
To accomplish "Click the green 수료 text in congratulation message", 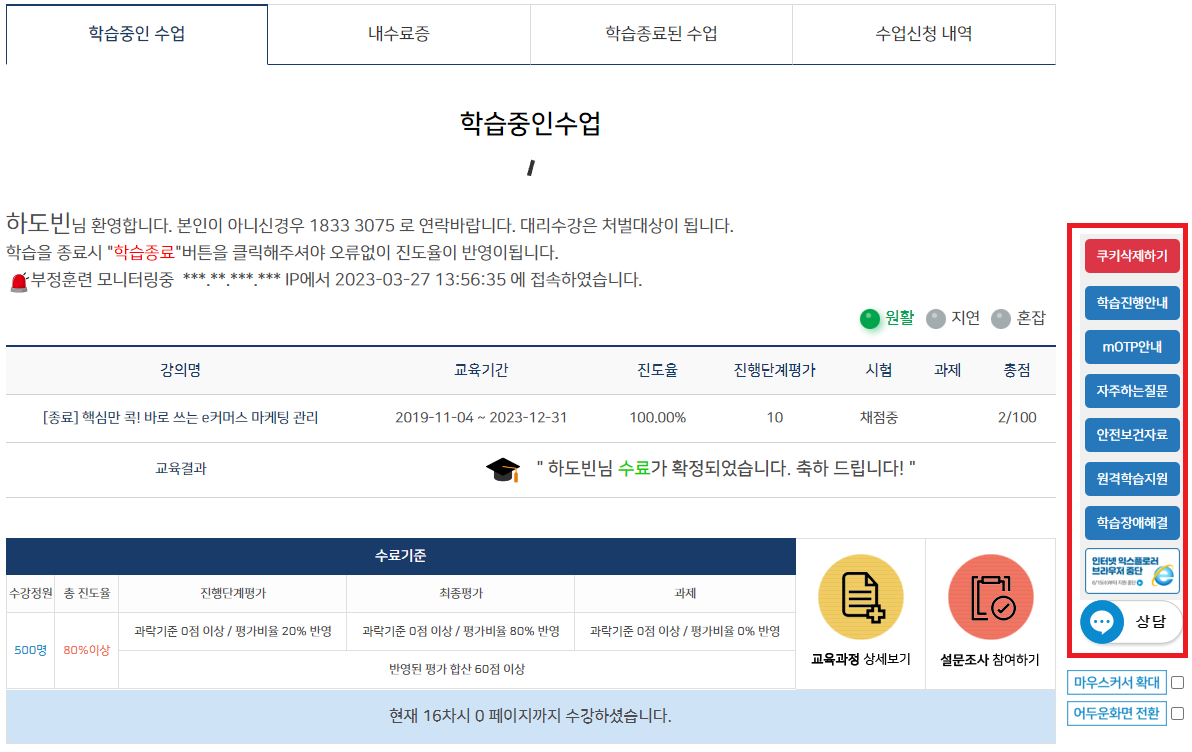I will 634,468.
